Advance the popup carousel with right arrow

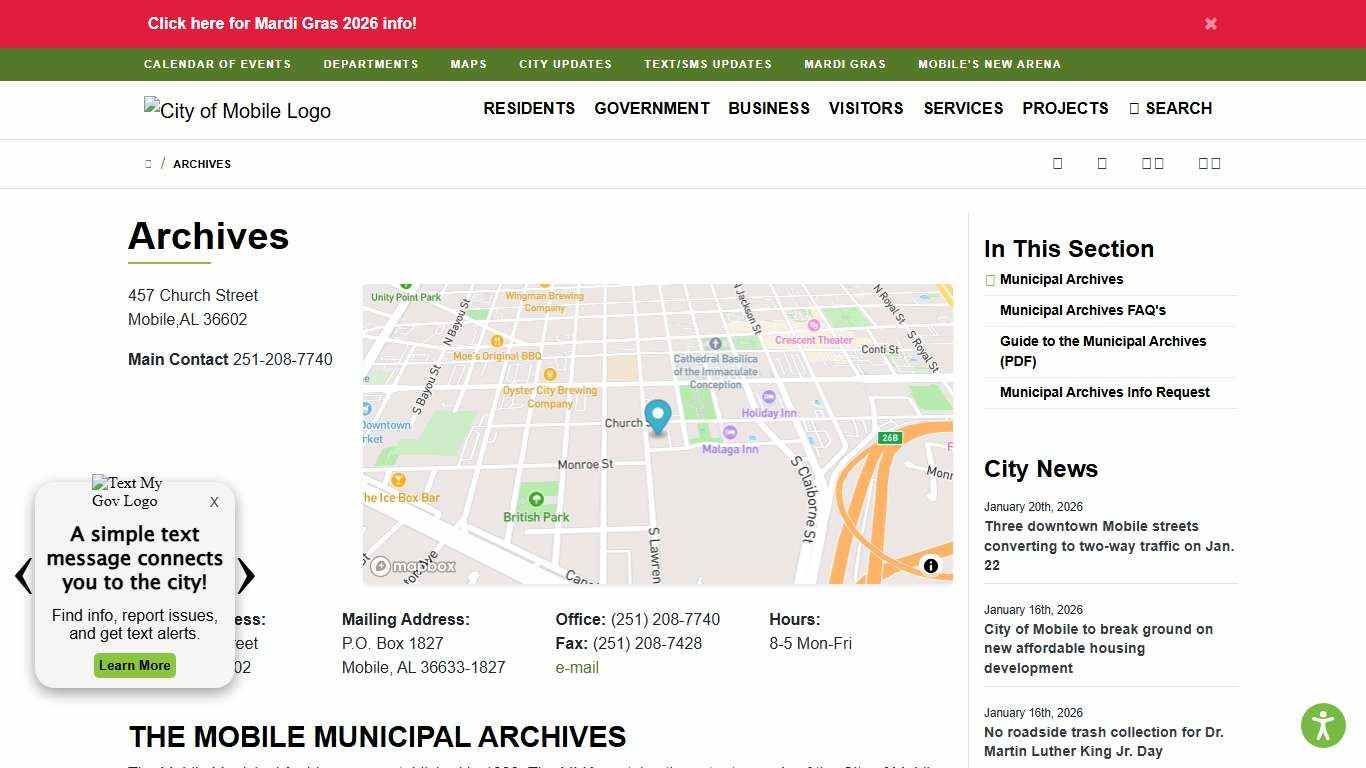[x=247, y=576]
